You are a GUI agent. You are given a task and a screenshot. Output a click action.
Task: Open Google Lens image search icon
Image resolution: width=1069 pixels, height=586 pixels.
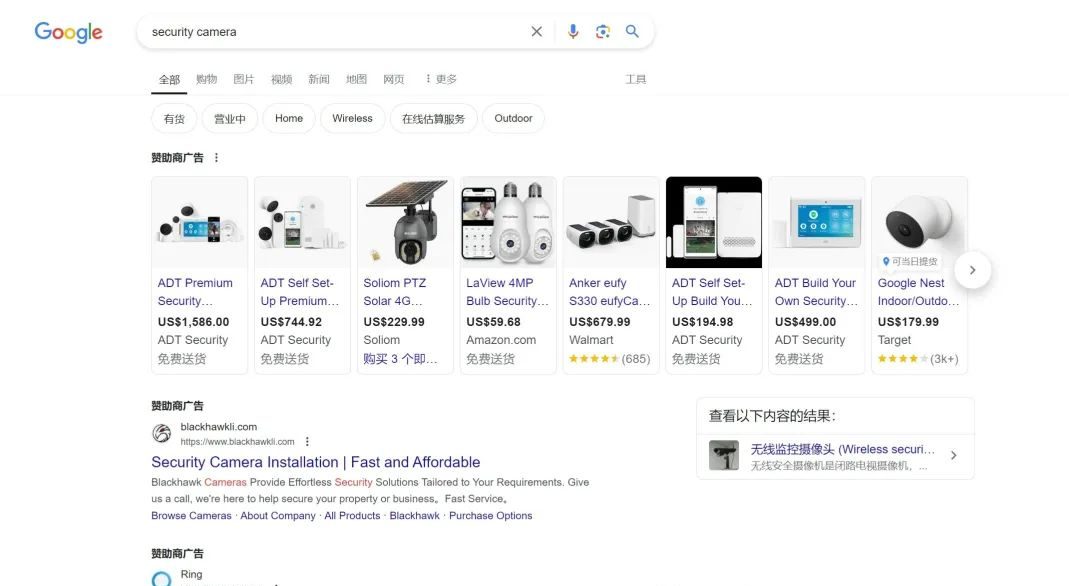[x=602, y=31]
